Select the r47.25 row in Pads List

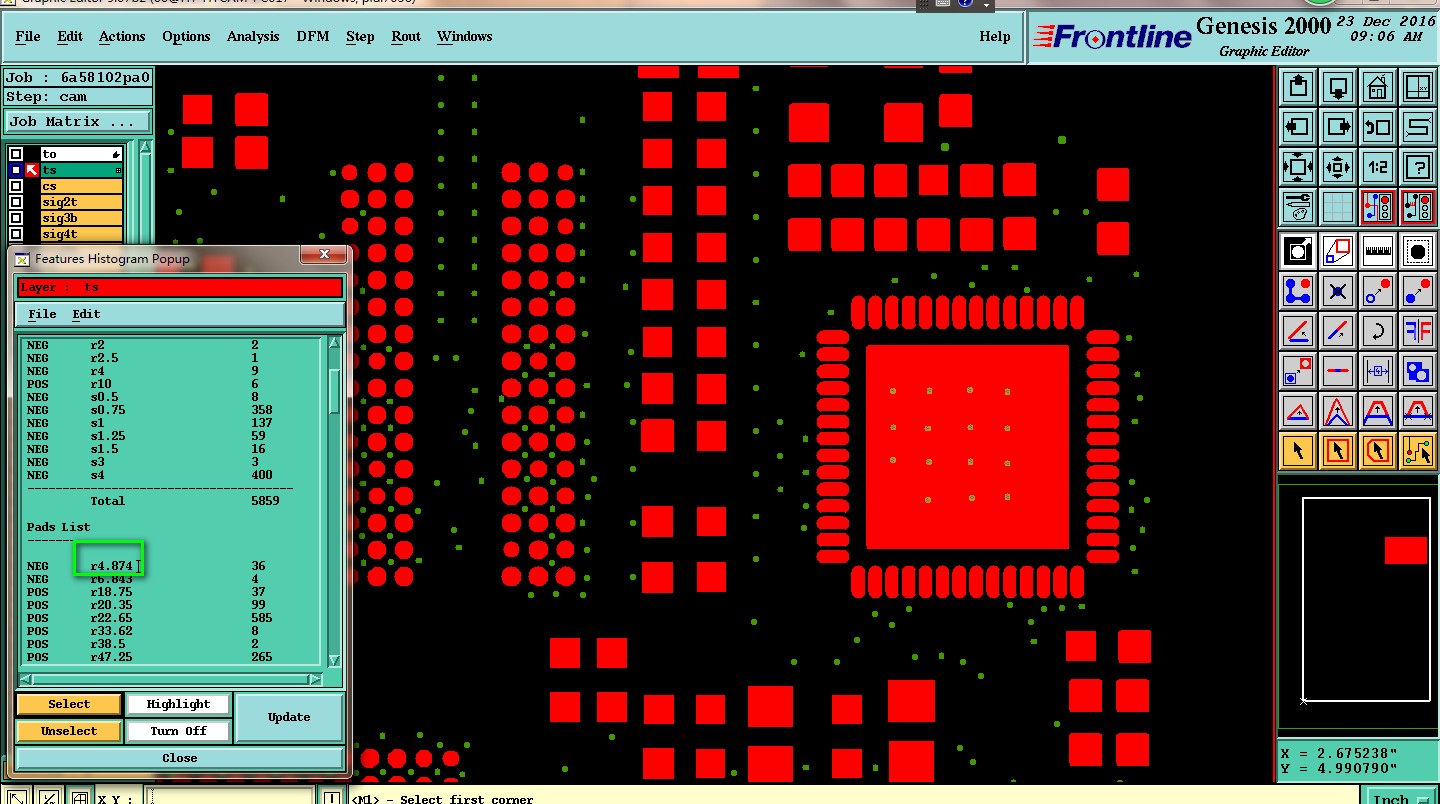172,657
